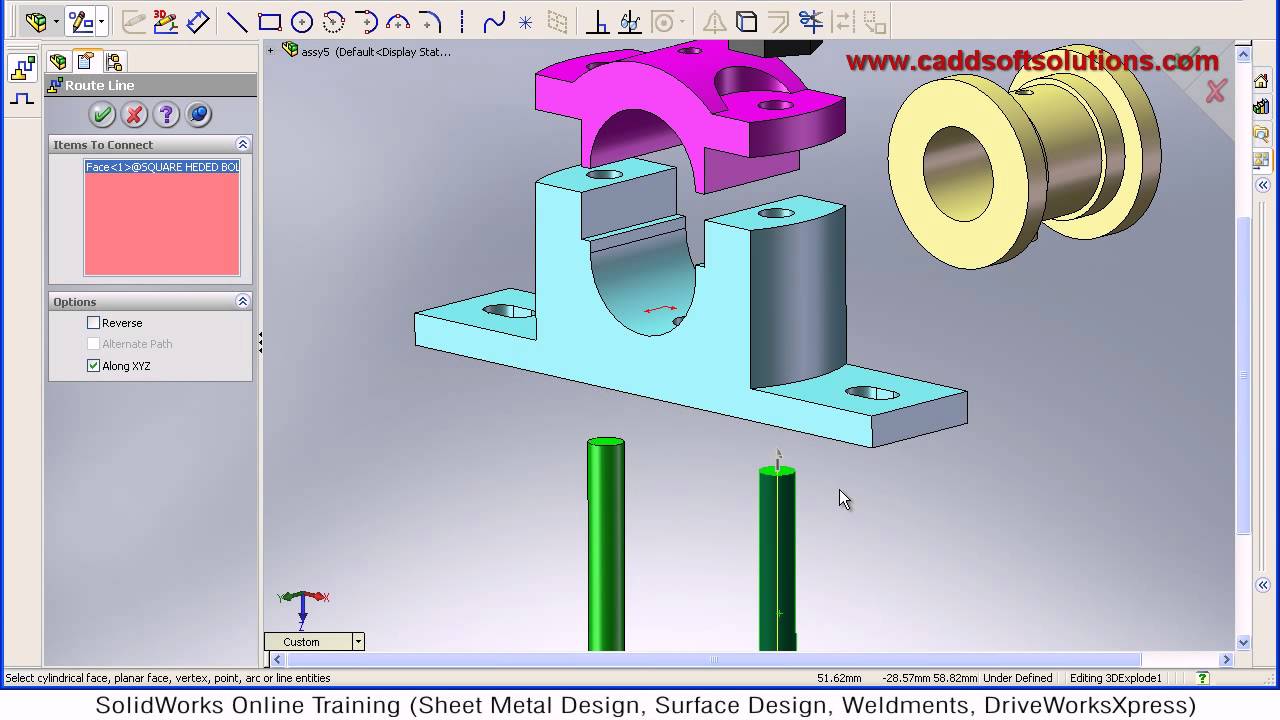The height and width of the screenshot is (720, 1280).
Task: Collapse the Options section
Action: pos(242,301)
